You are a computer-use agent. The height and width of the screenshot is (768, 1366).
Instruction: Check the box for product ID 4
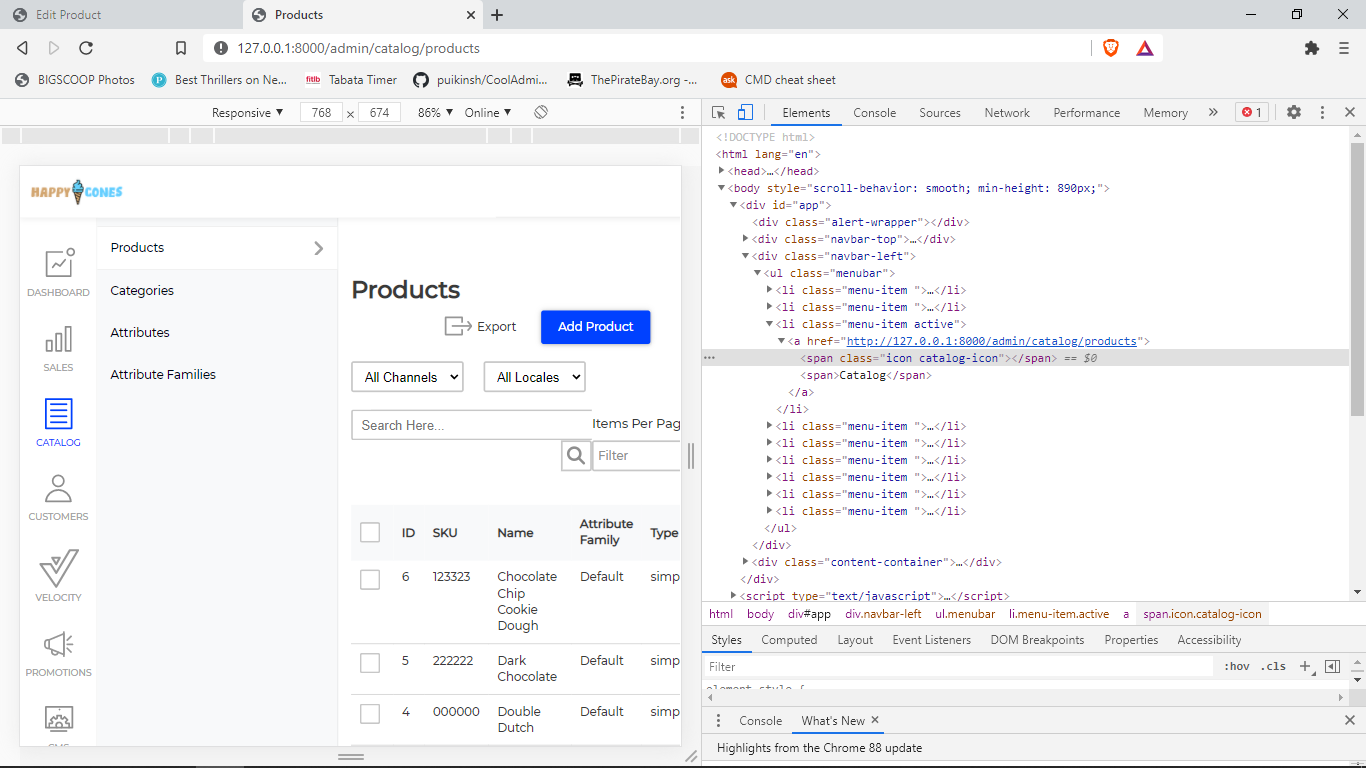(370, 713)
